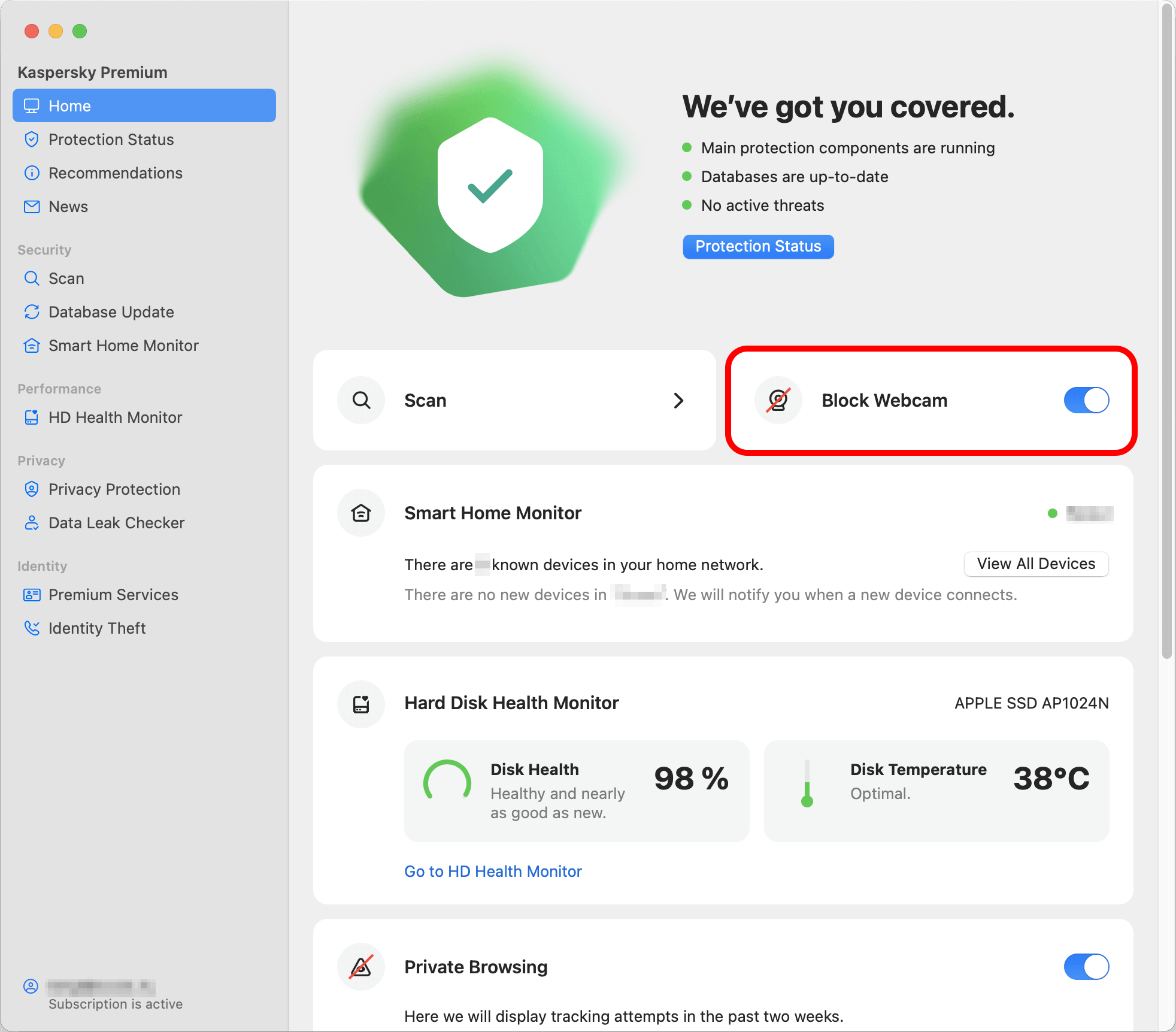
Task: Click the Protection Status shield icon
Action: 31,140
